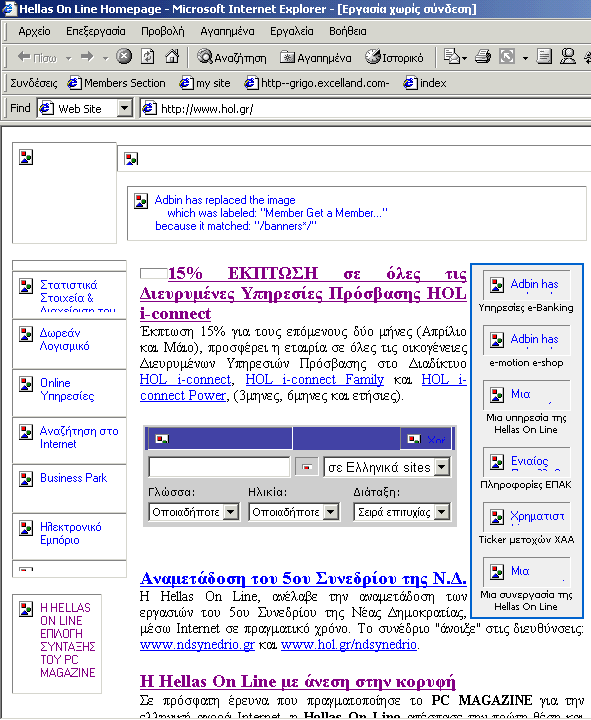Click image above Υπηρεσίες e-Banking
The width and height of the screenshot is (591, 720).
coord(526,285)
